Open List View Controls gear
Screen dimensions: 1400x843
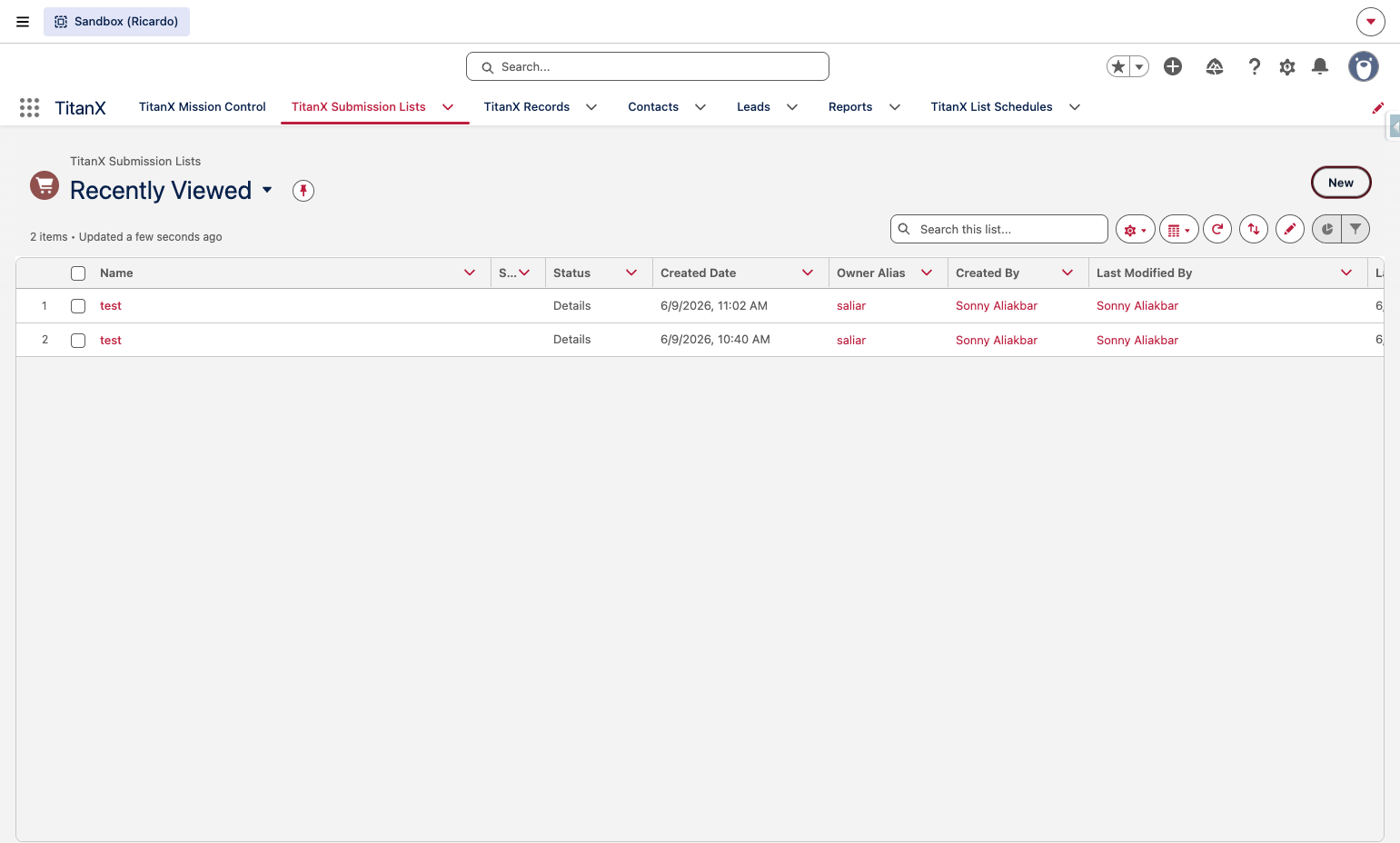click(x=1136, y=230)
